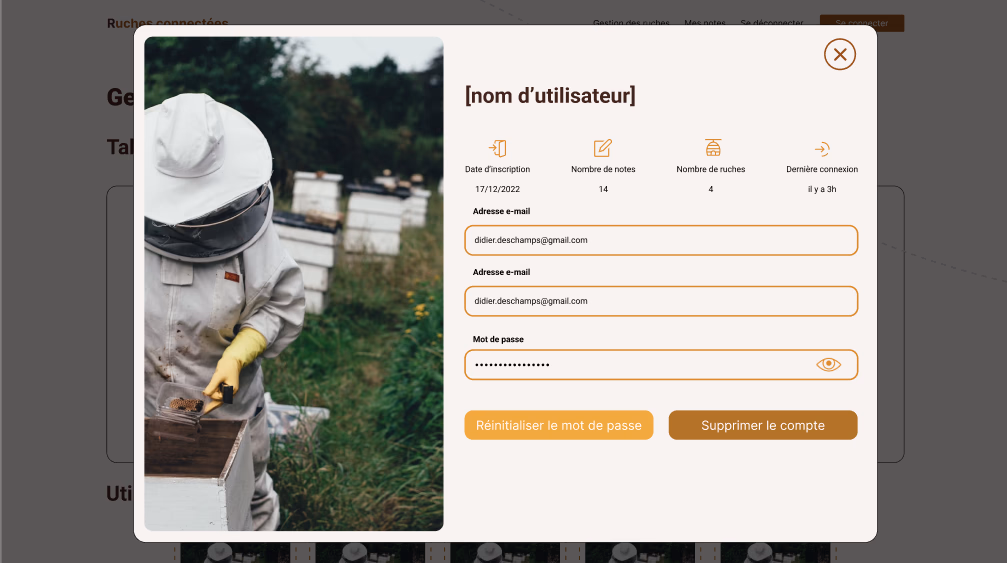Close the user profile modal
Screen dimensions: 1007x563
tap(839, 55)
